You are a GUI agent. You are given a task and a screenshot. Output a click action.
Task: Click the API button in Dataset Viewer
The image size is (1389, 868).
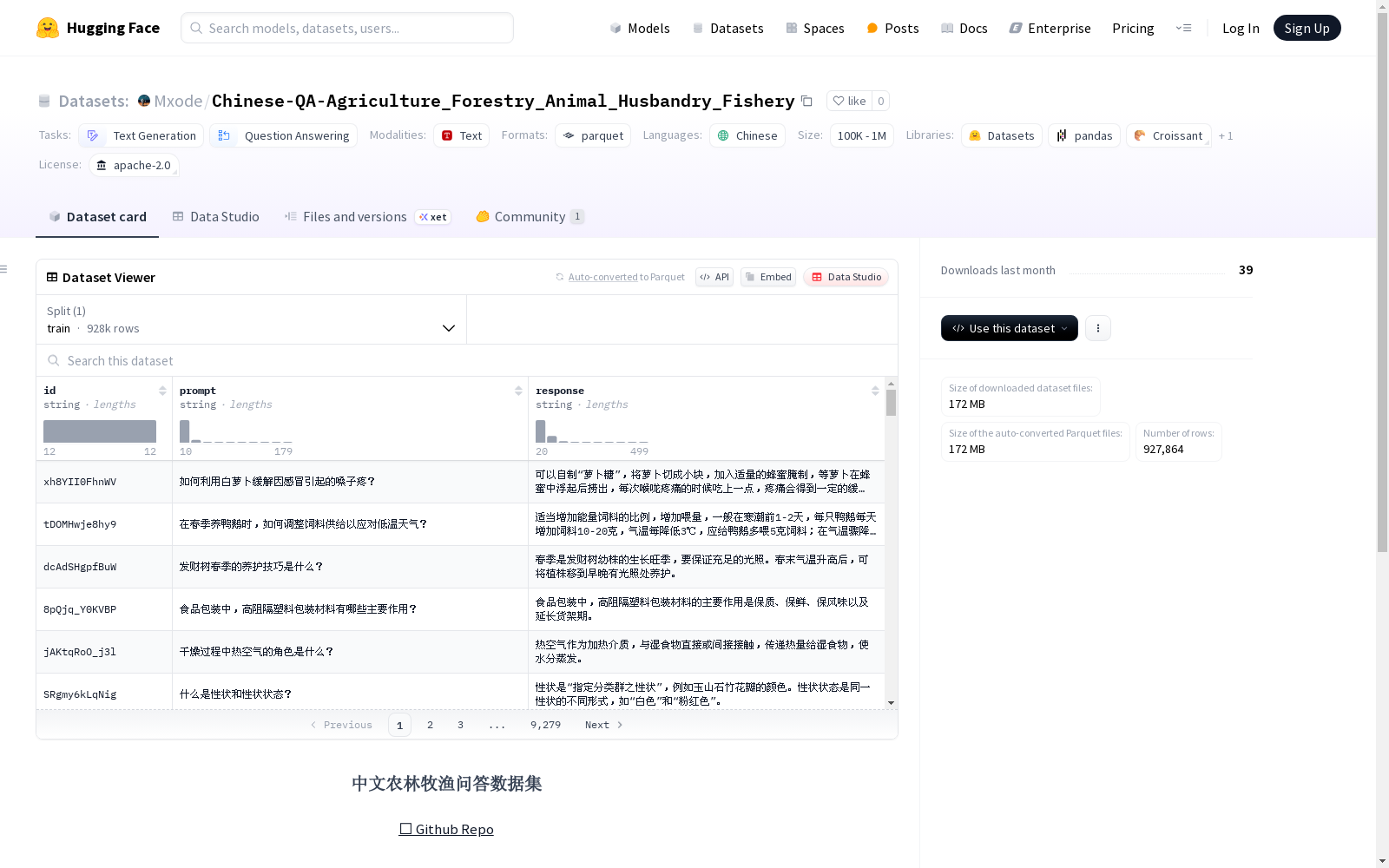pyautogui.click(x=714, y=277)
